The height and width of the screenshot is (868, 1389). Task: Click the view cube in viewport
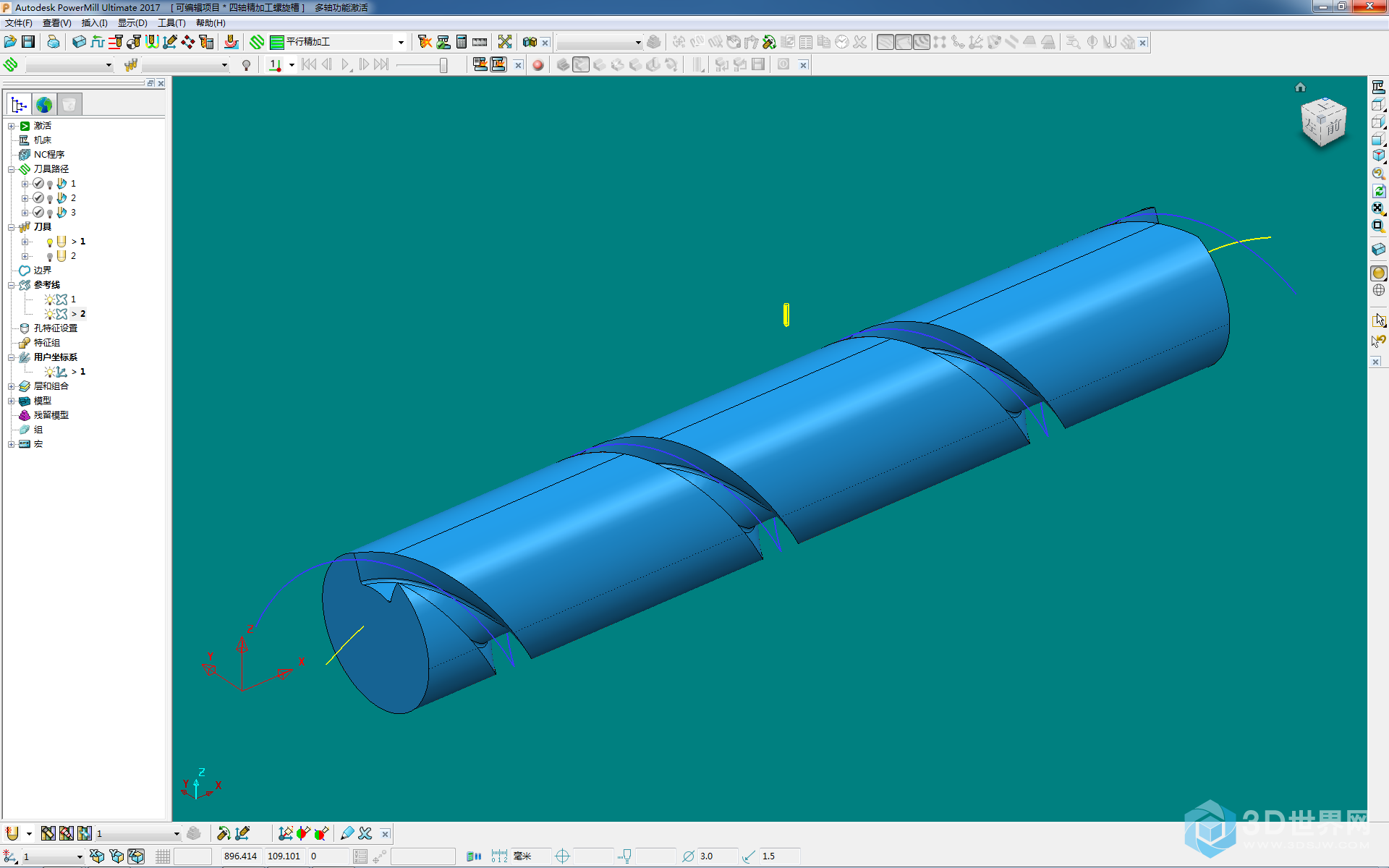[1323, 122]
